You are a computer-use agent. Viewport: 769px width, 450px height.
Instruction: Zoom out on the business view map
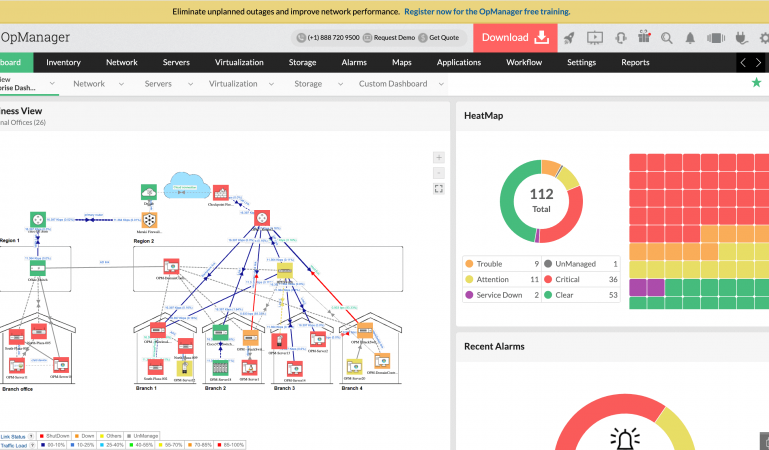(x=438, y=172)
